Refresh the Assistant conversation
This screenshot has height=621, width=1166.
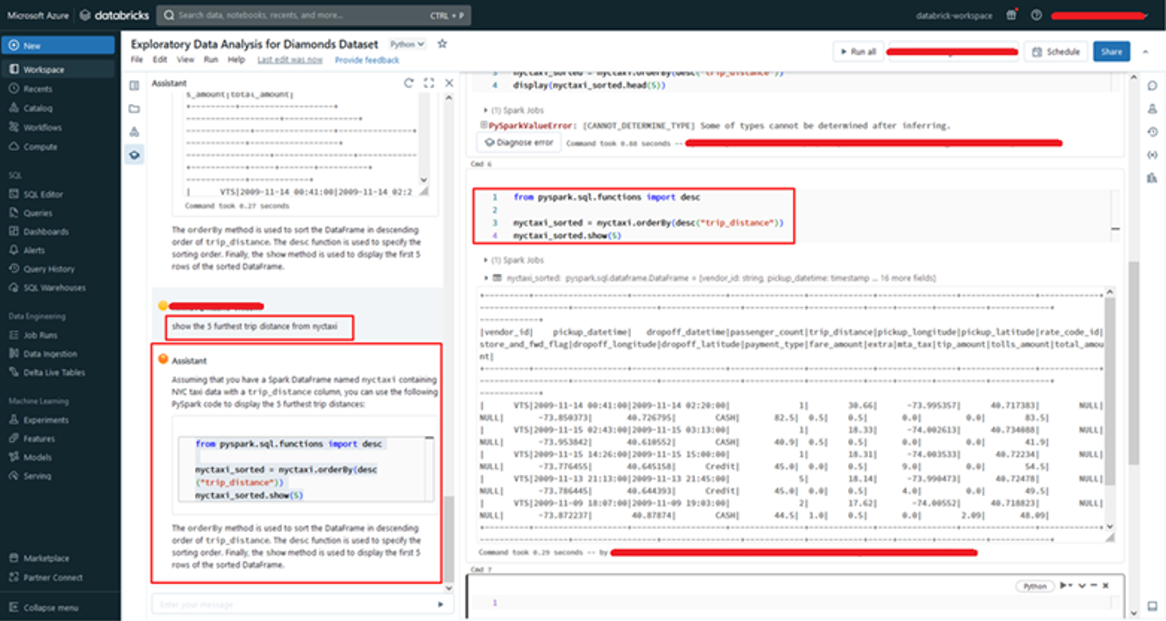point(408,84)
